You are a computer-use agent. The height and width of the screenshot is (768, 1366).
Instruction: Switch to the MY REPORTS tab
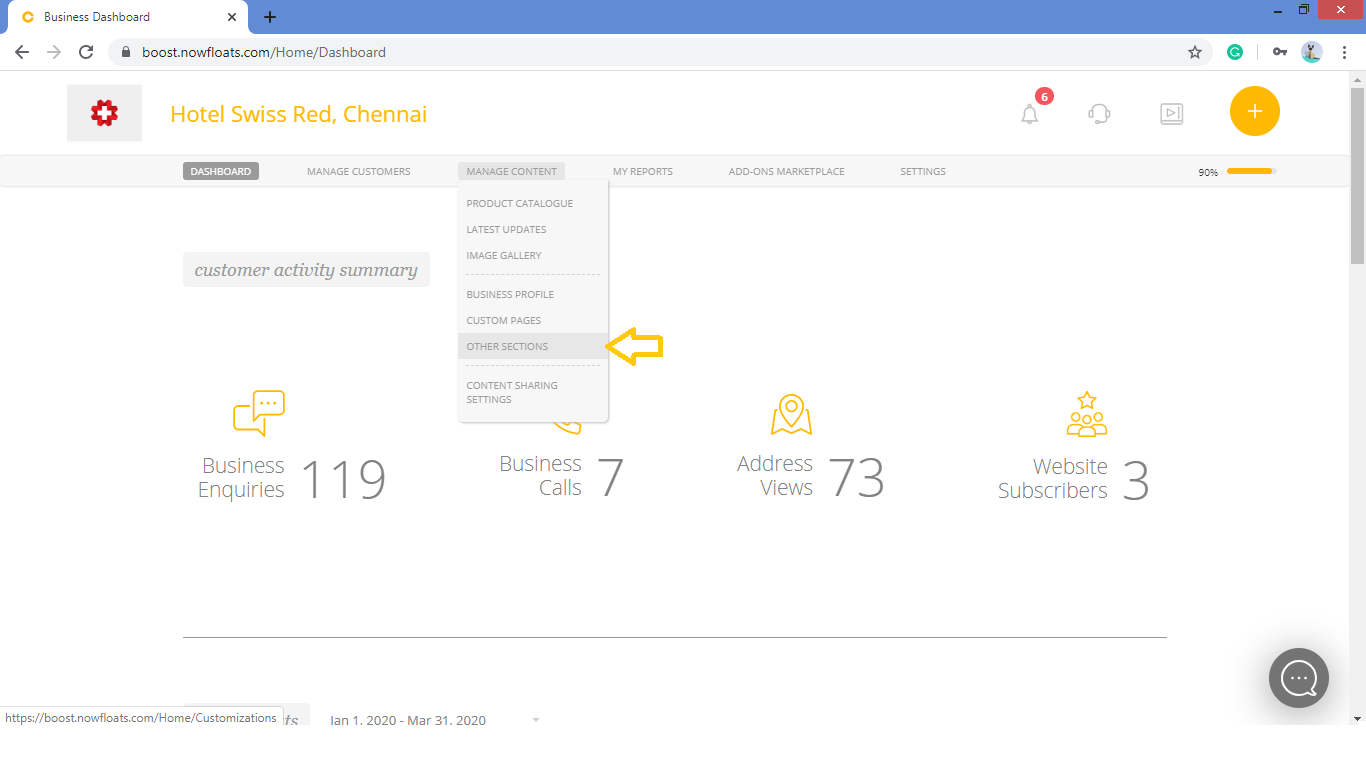pyautogui.click(x=642, y=171)
